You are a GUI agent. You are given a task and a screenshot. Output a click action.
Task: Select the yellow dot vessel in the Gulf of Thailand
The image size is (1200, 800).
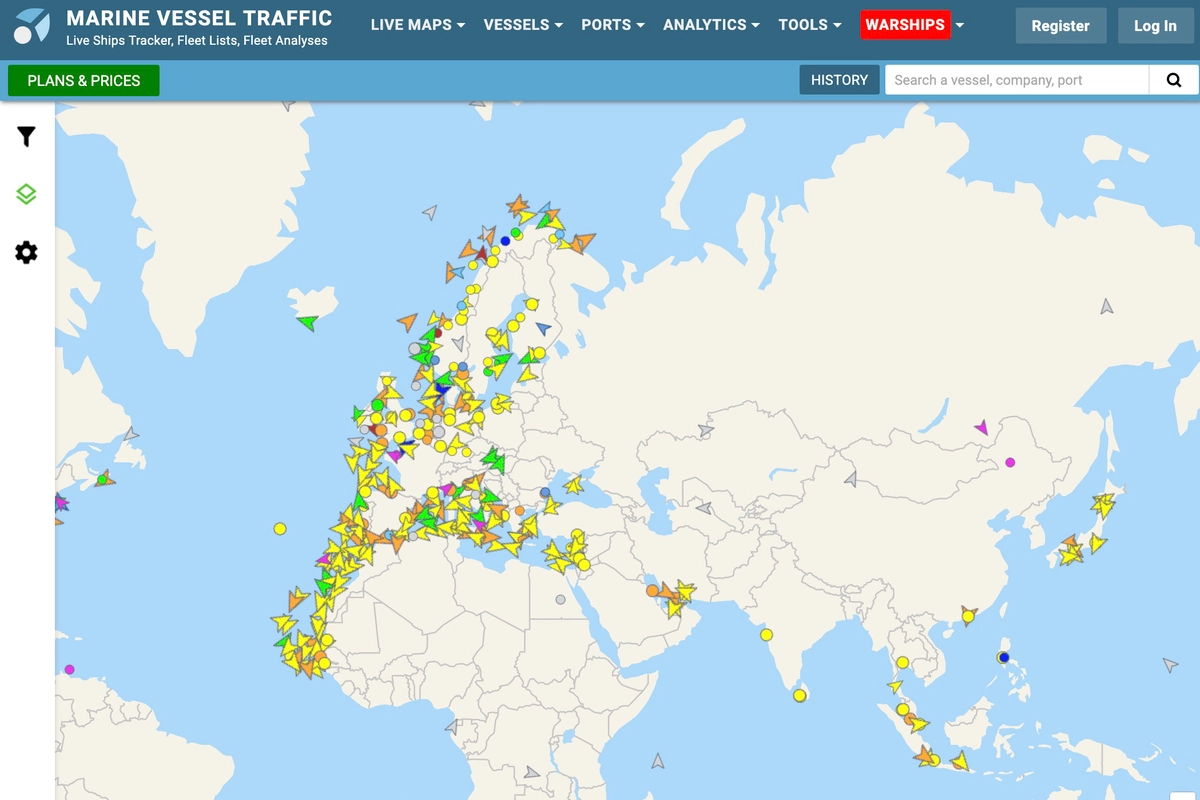pyautogui.click(x=902, y=662)
